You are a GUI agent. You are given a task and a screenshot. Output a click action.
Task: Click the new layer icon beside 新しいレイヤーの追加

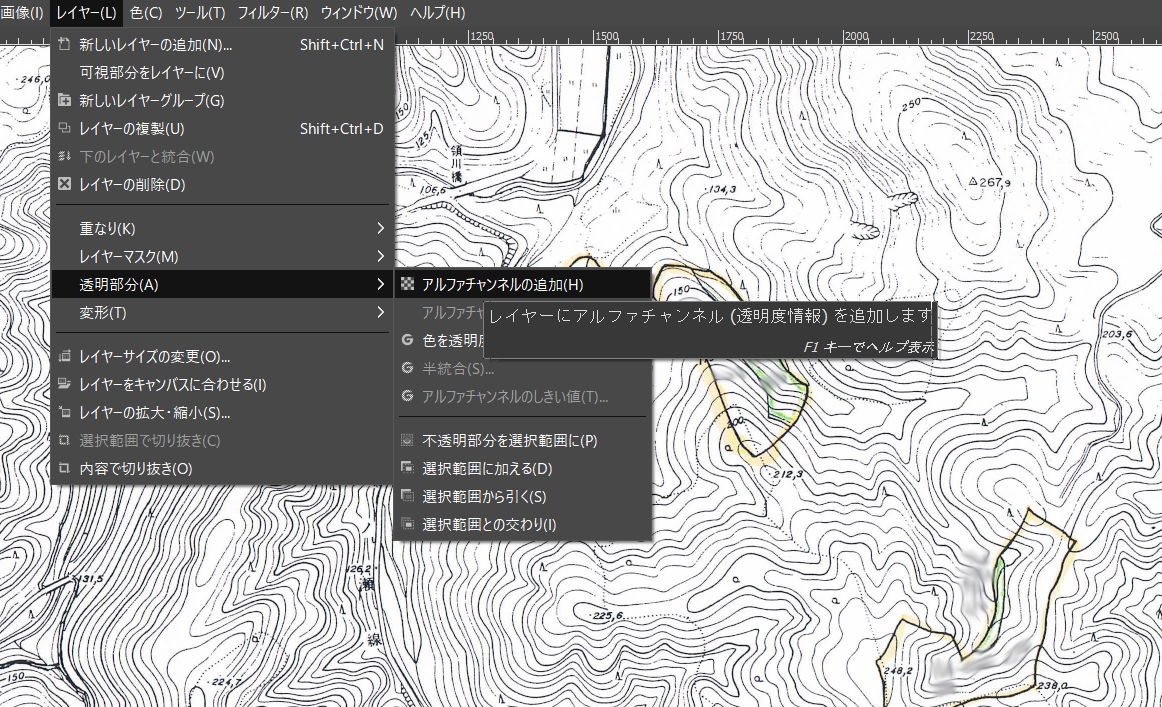pos(64,44)
